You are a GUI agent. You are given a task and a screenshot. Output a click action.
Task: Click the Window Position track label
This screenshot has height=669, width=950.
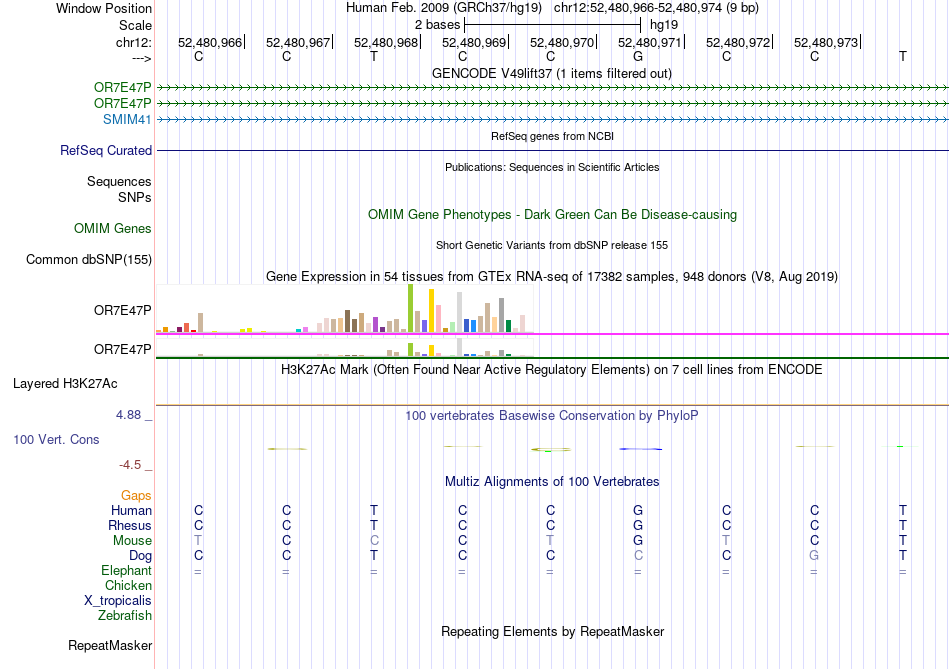pos(104,8)
